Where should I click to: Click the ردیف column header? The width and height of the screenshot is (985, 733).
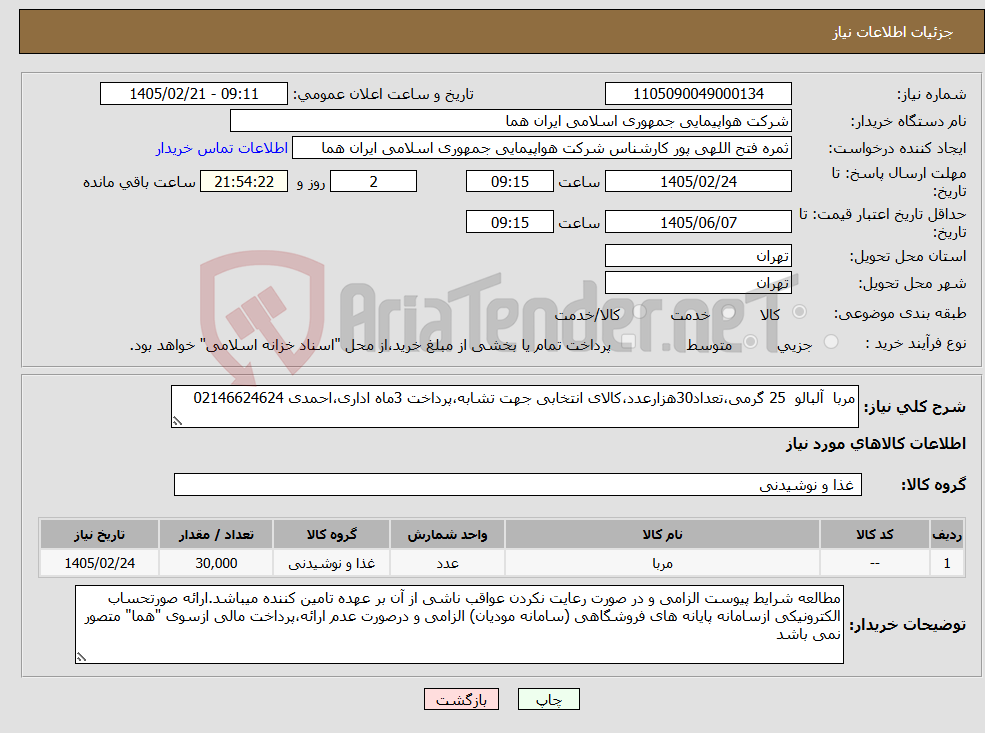tap(947, 535)
